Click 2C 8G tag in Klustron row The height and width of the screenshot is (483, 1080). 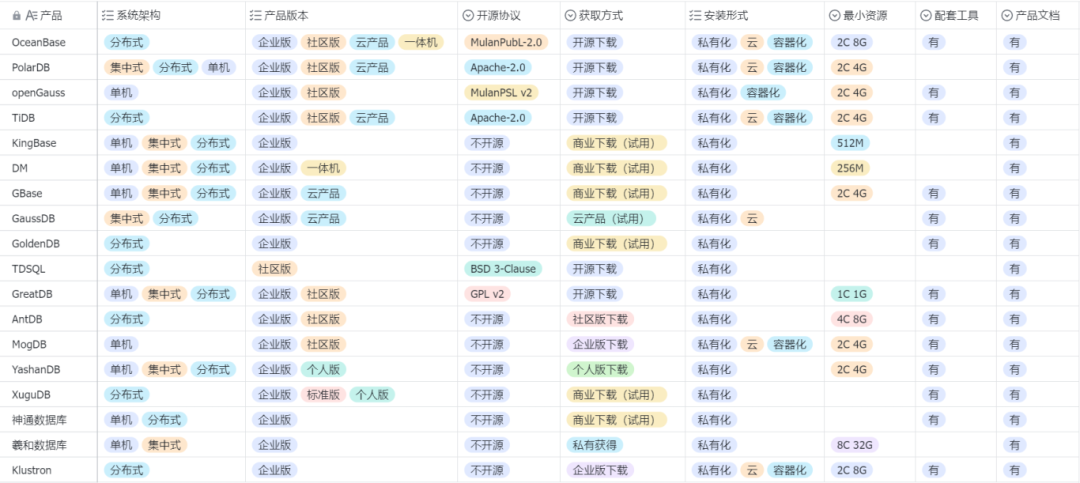click(x=851, y=470)
